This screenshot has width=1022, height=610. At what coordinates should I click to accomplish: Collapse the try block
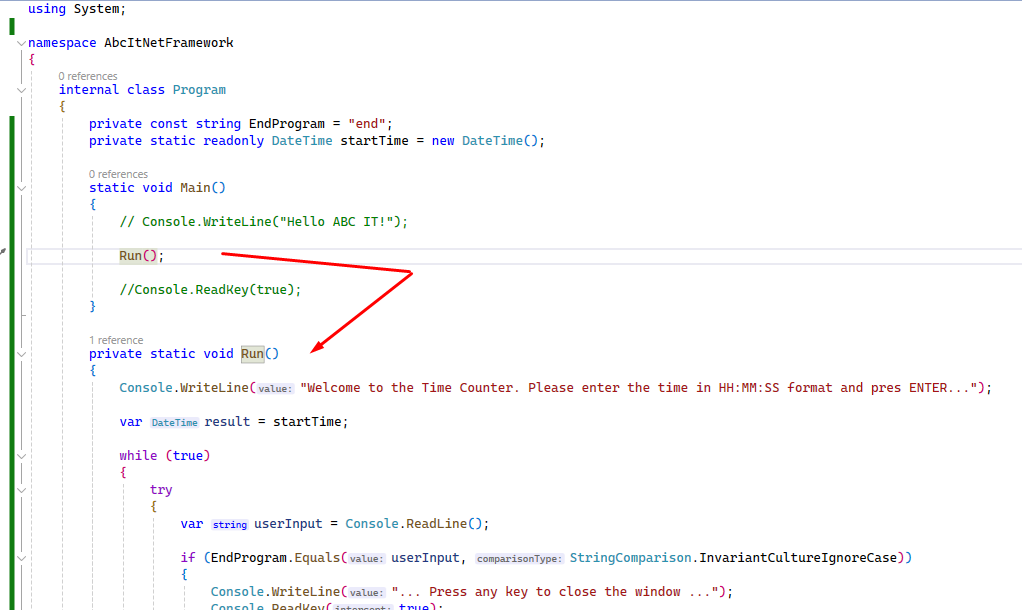[21, 490]
